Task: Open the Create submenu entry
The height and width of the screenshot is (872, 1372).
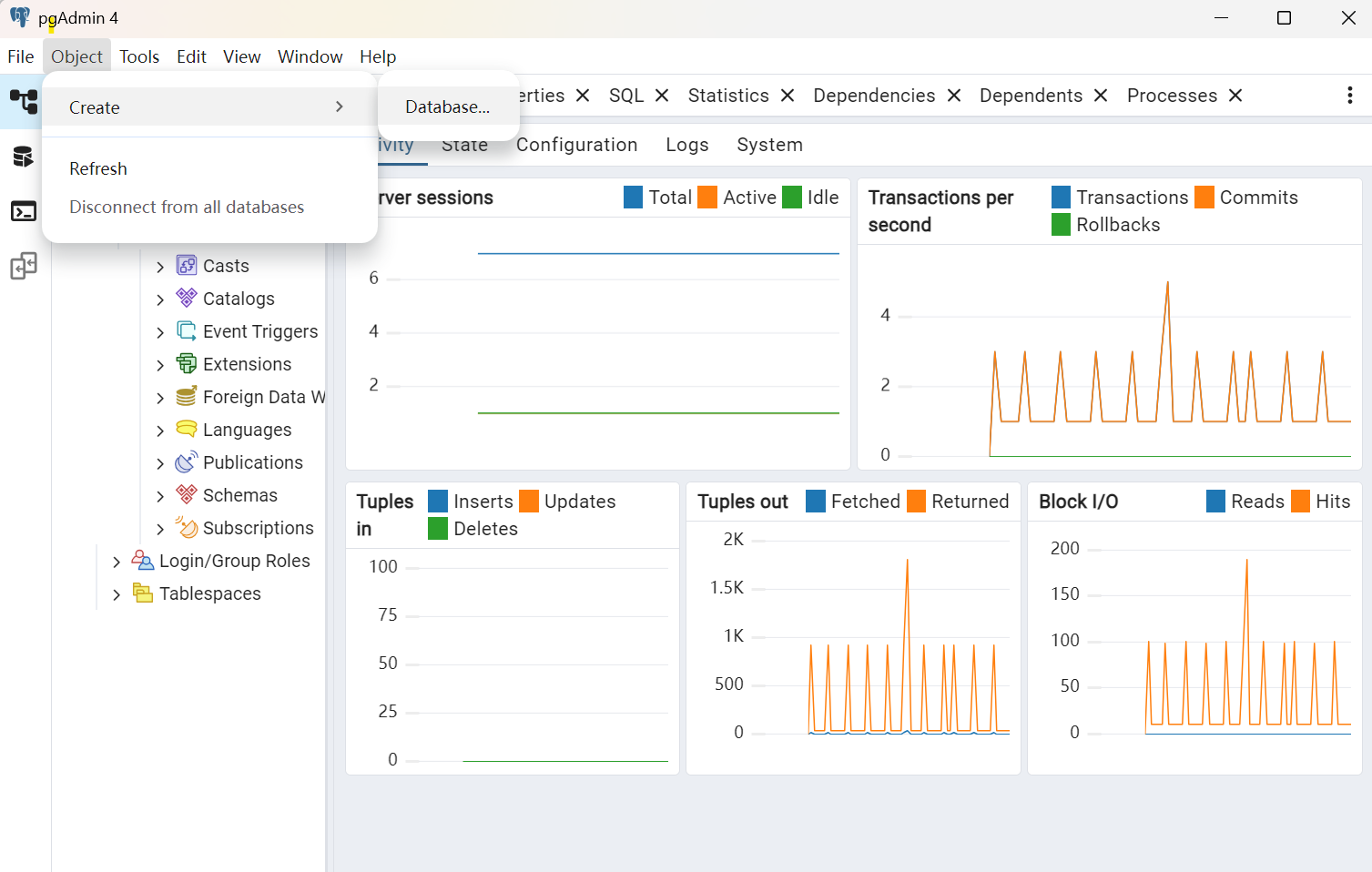Action: [x=209, y=107]
